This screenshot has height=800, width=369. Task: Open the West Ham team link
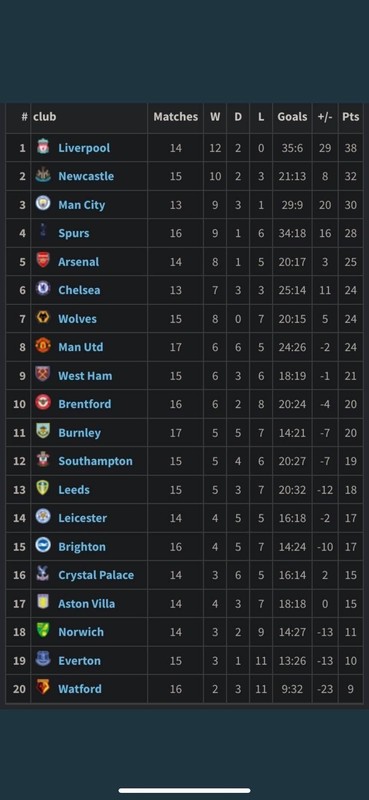point(85,376)
